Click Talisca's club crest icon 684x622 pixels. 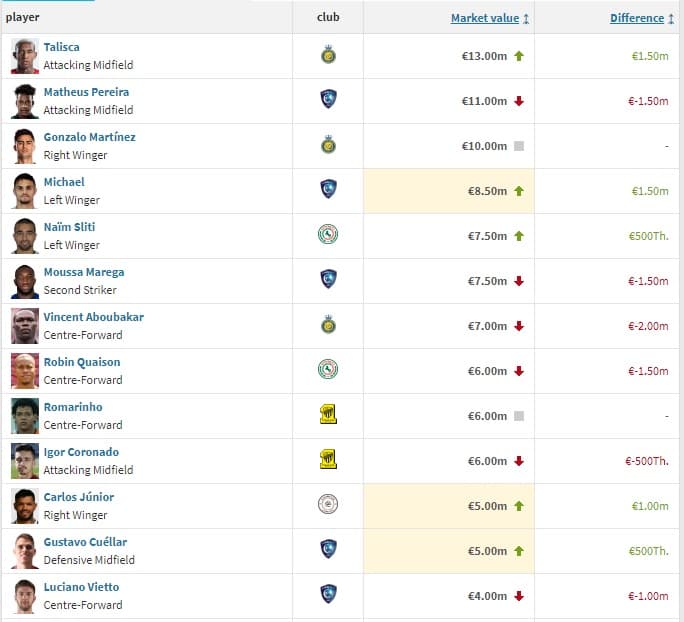[x=328, y=55]
